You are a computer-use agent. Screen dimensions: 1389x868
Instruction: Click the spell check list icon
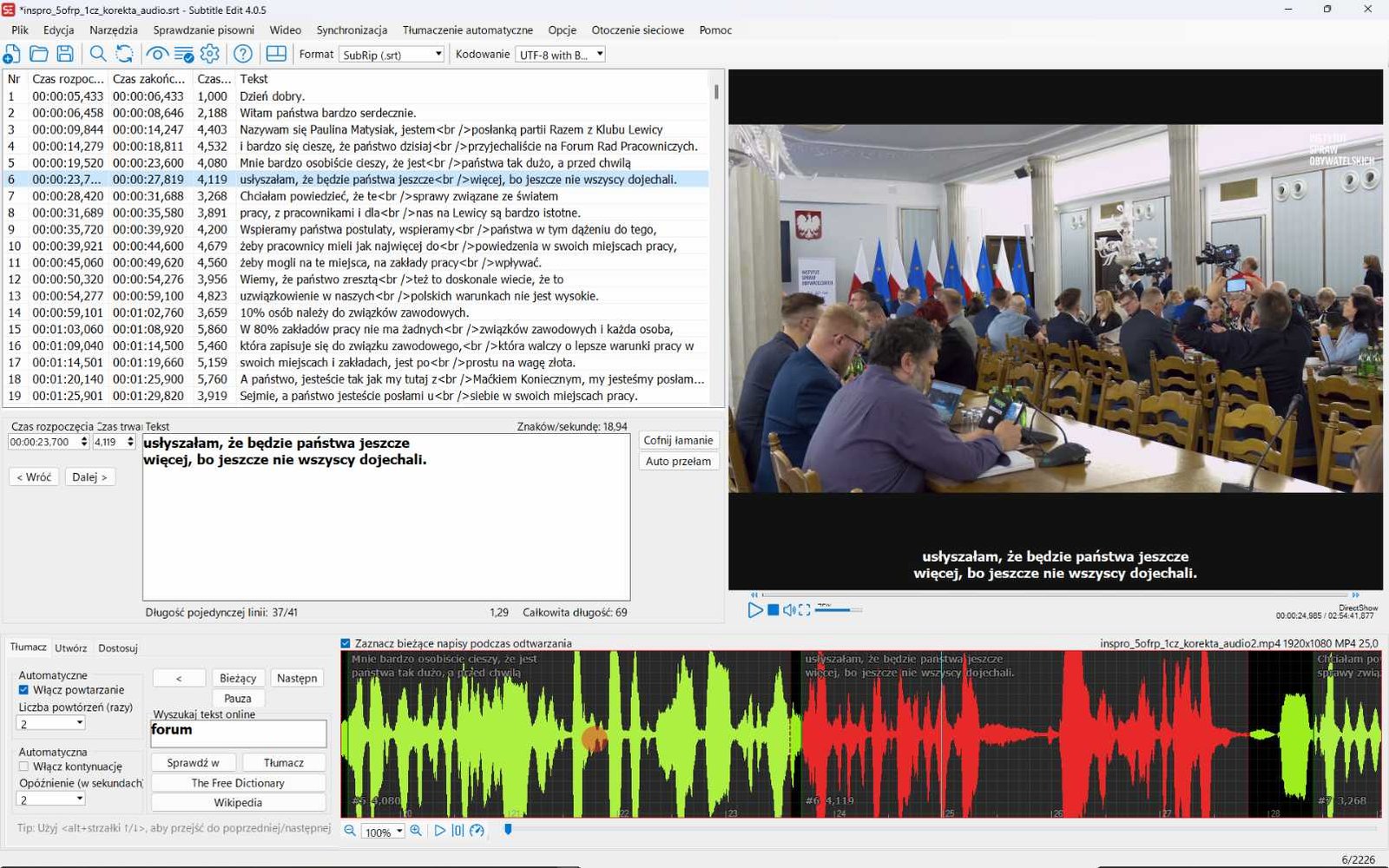click(184, 54)
